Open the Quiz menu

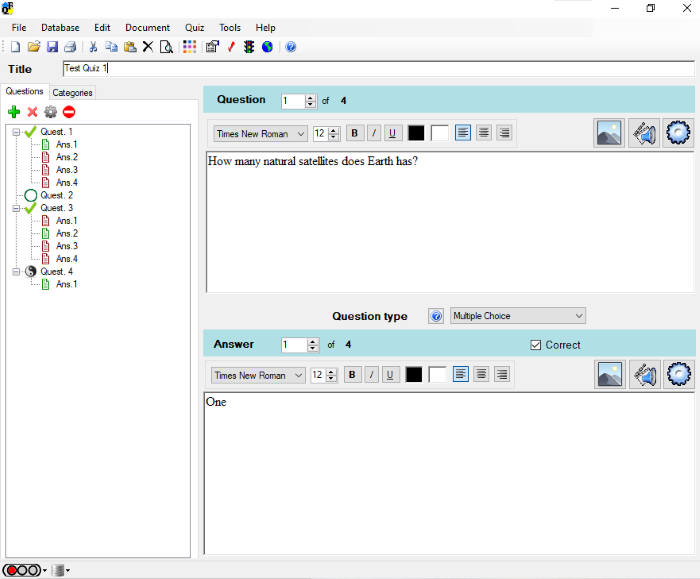pos(195,28)
